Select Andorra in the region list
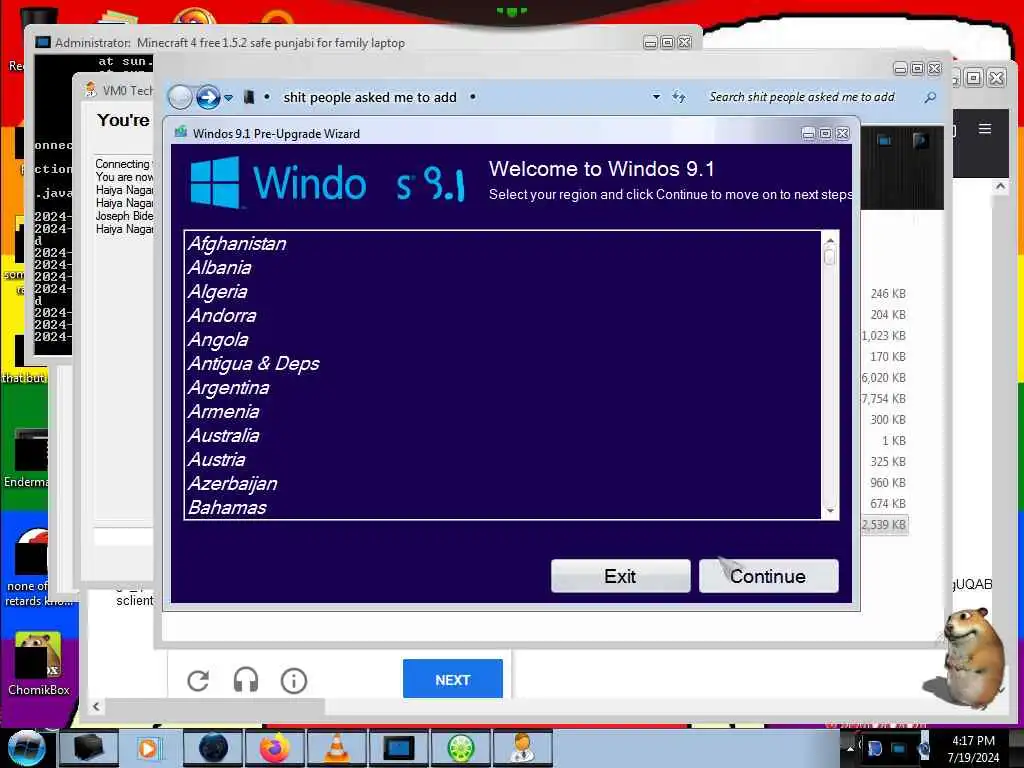 502,315
